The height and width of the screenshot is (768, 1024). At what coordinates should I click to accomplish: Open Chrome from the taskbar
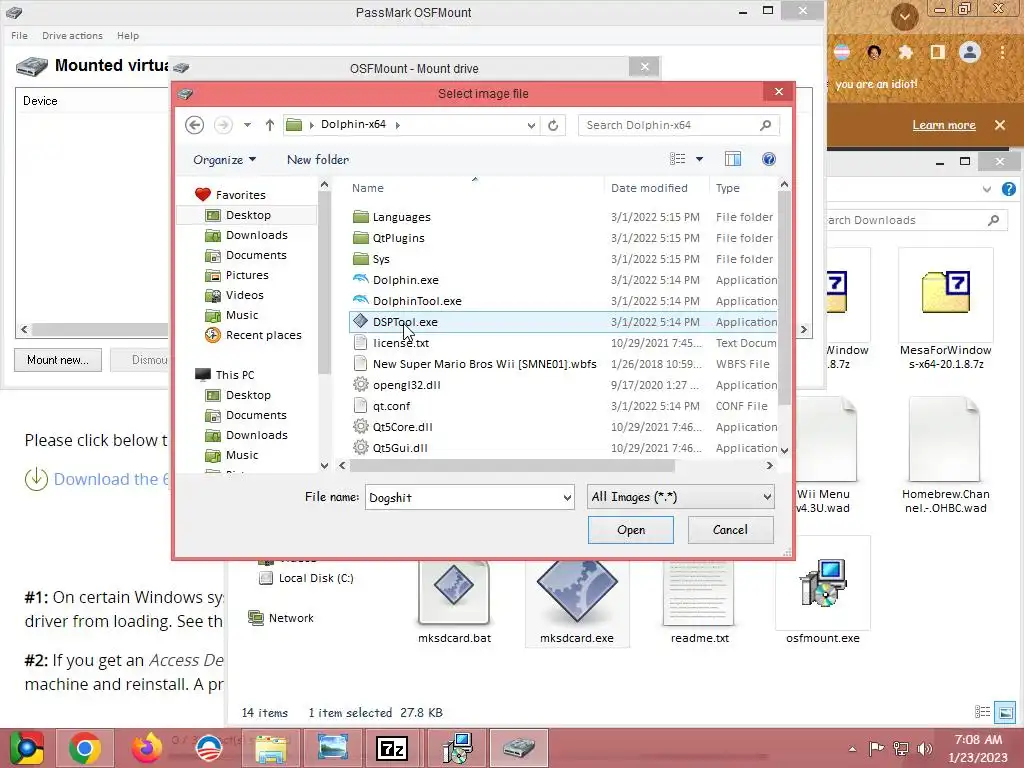84,748
